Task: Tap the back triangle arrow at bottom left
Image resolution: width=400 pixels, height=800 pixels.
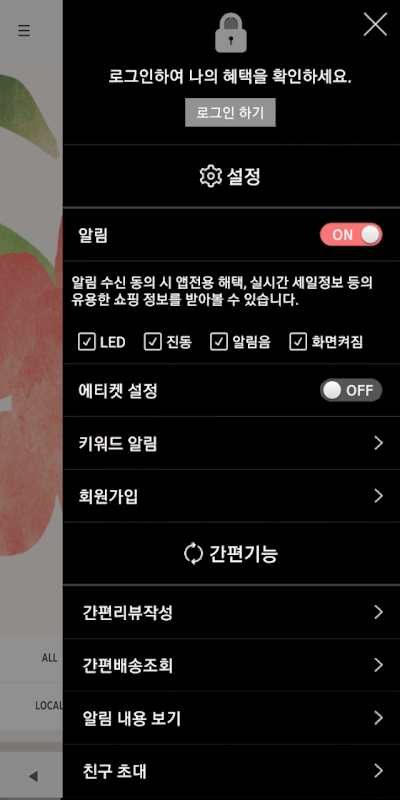Action: tap(33, 777)
